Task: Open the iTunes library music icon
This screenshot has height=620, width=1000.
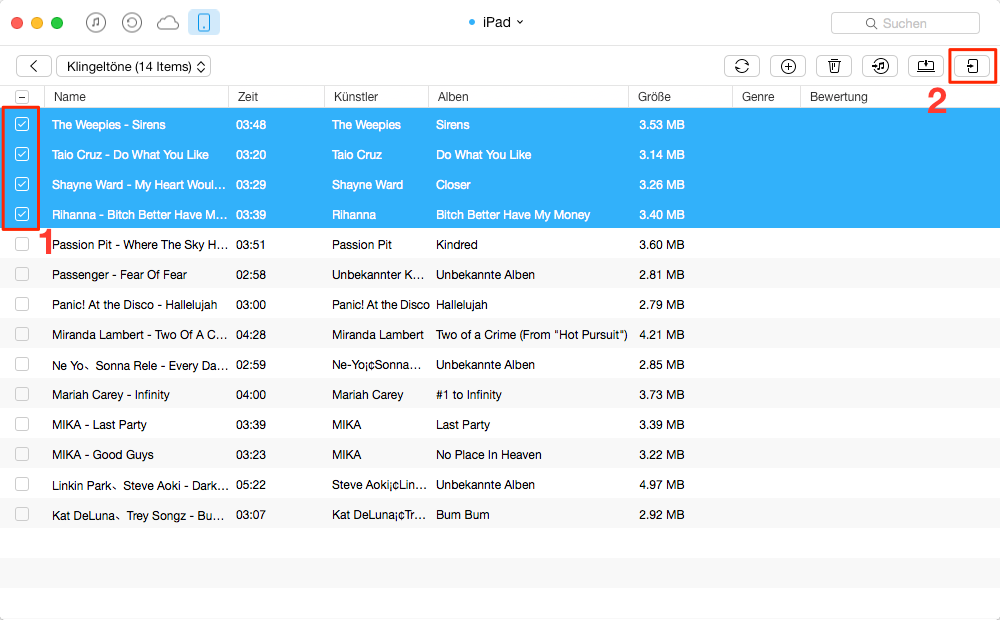Action: pyautogui.click(x=96, y=23)
